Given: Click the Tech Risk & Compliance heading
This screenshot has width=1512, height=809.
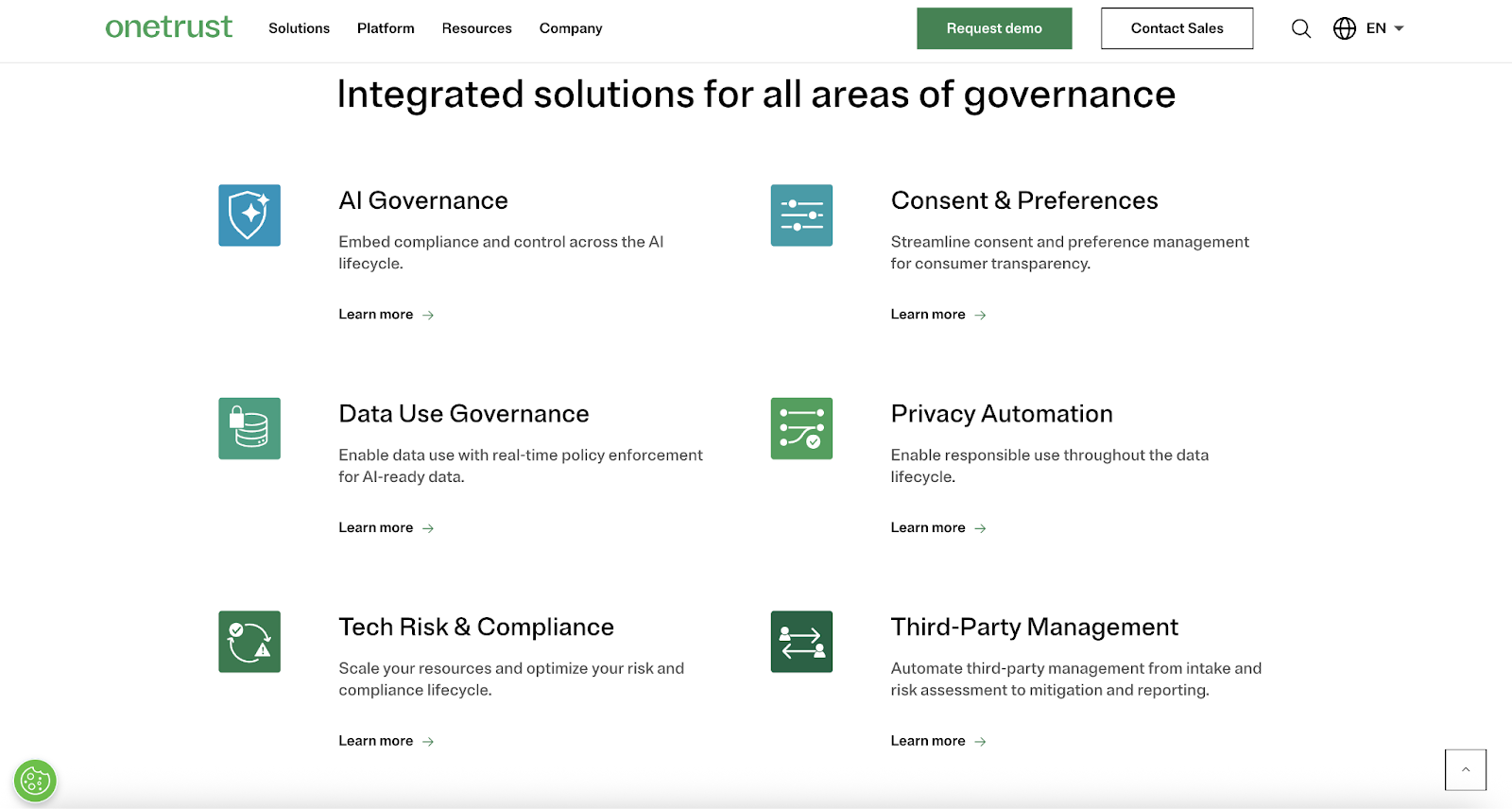Looking at the screenshot, I should tap(476, 627).
